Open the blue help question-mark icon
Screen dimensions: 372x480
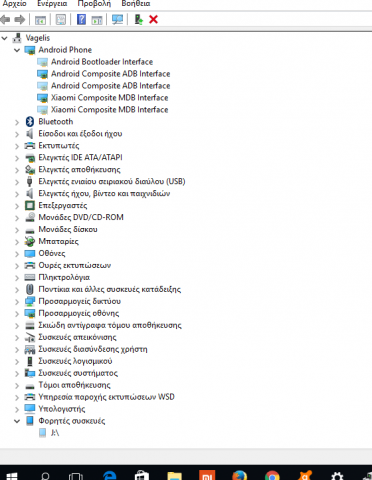click(x=81, y=20)
